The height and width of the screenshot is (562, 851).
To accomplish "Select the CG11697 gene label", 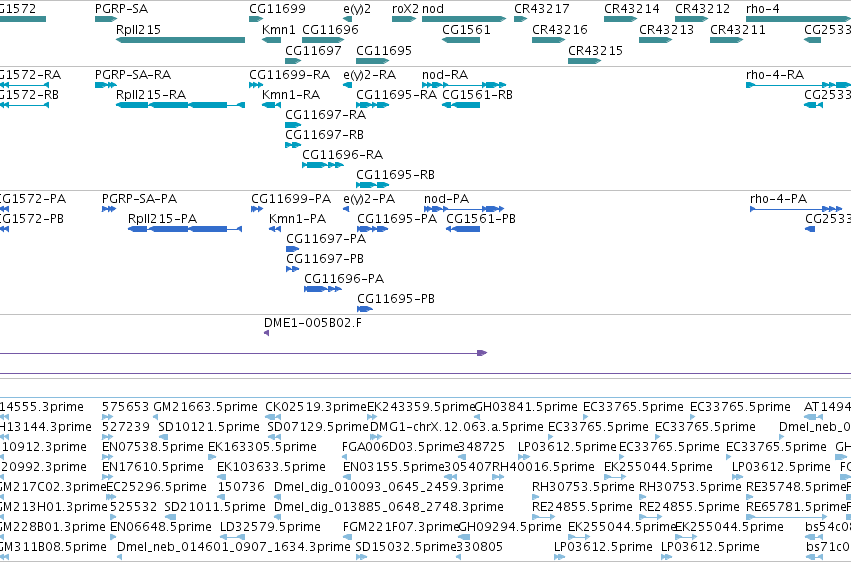I will pos(313,50).
